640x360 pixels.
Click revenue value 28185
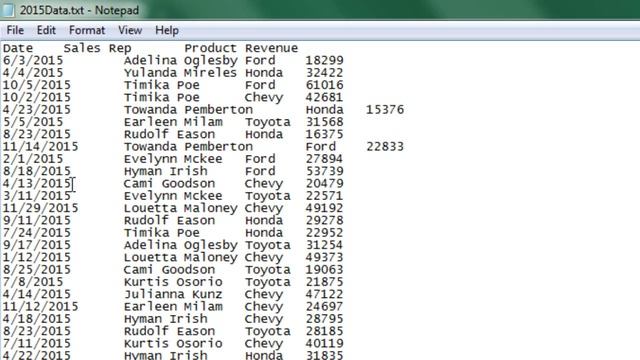click(x=324, y=331)
